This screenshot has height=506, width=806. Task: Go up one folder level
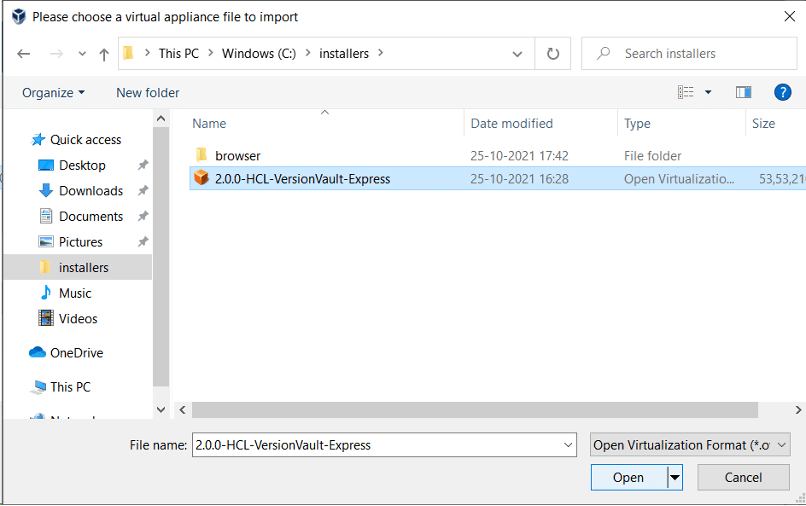(104, 54)
